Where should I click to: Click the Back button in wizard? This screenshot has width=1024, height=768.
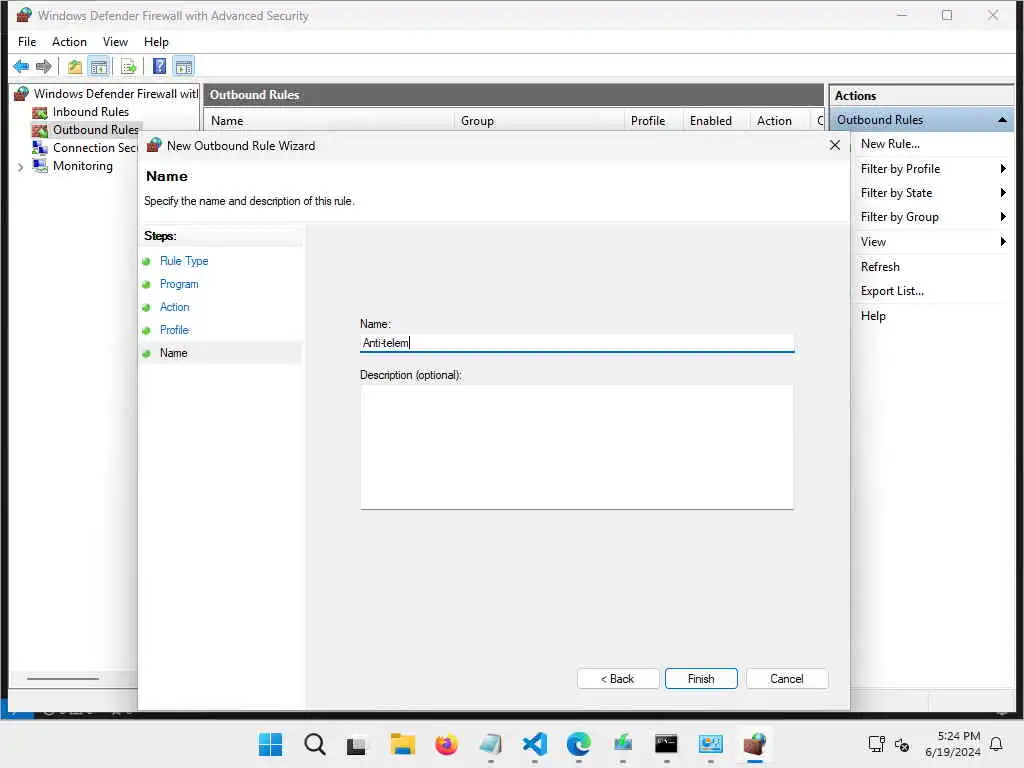tap(616, 679)
